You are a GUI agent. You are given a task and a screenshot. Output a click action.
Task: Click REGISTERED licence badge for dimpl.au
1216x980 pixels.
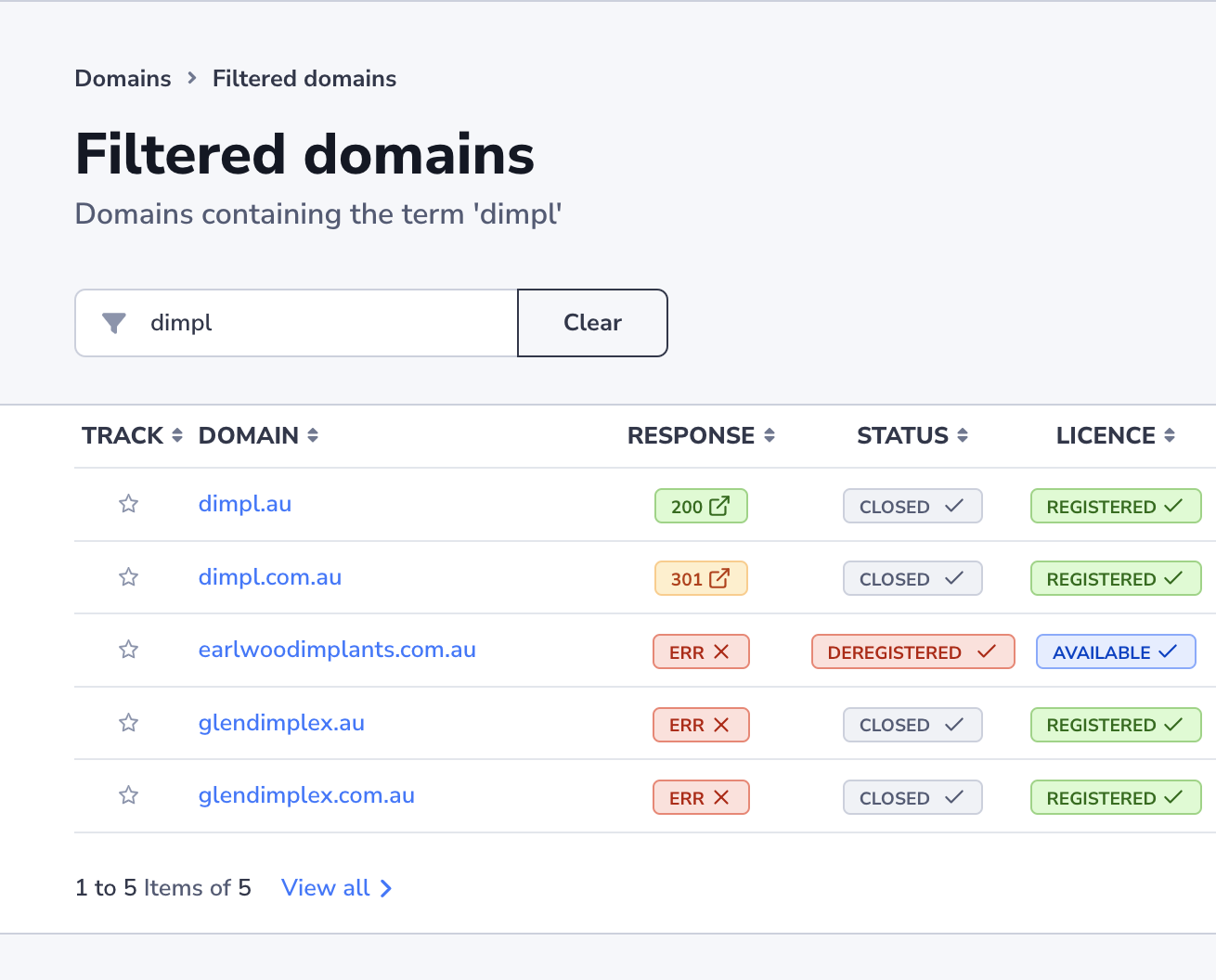1115,507
